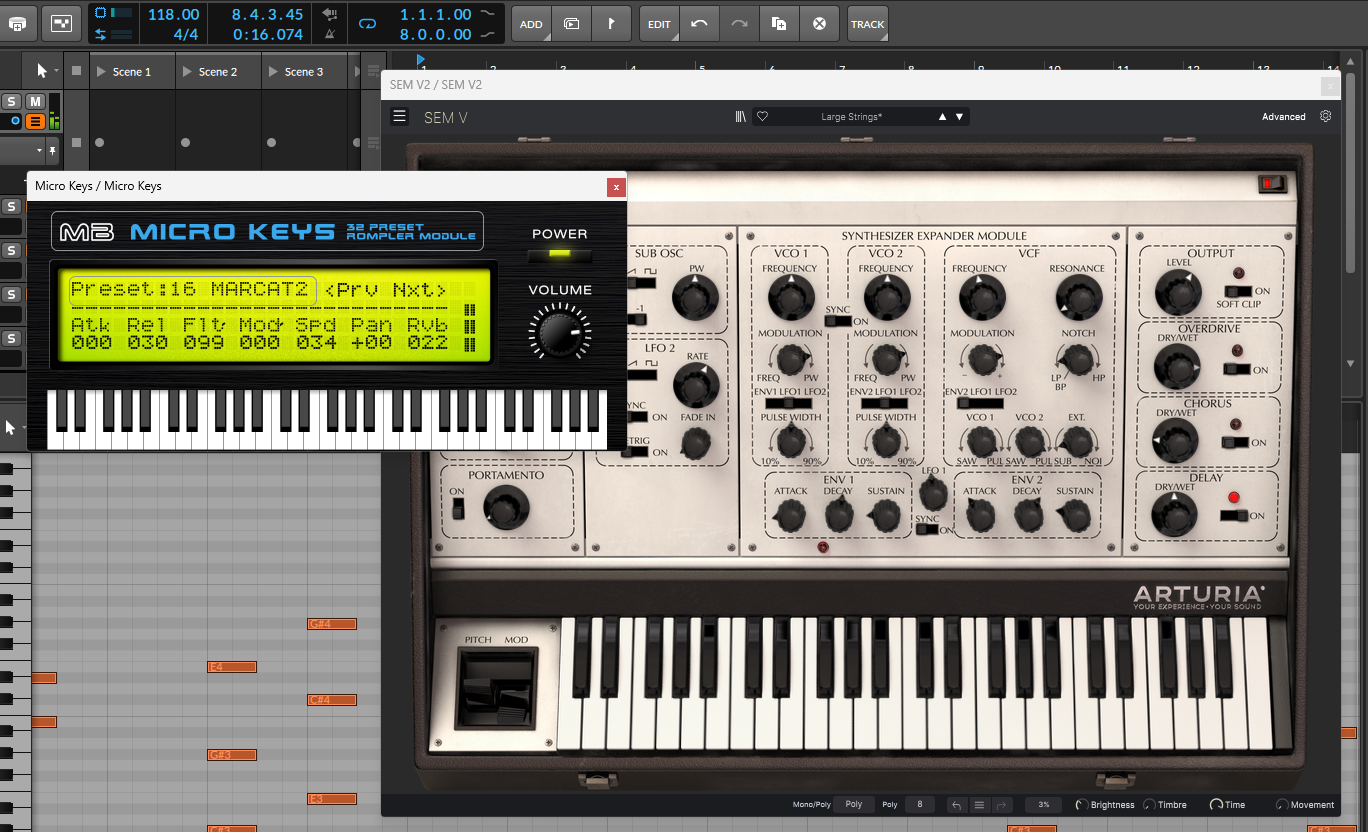Toggle the Delay ON switch
The image size is (1368, 832).
(1233, 515)
